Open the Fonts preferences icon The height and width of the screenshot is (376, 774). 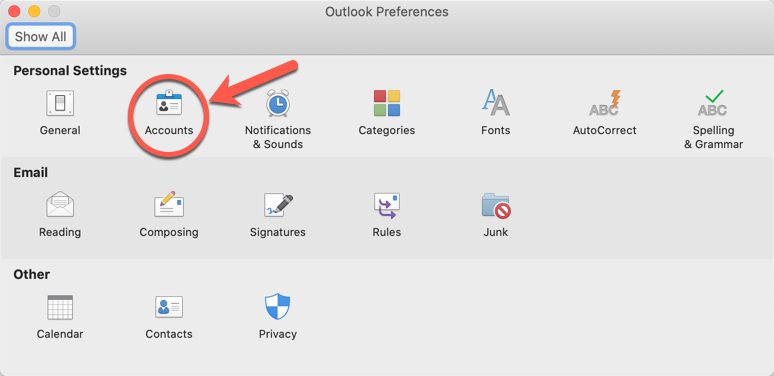496,103
